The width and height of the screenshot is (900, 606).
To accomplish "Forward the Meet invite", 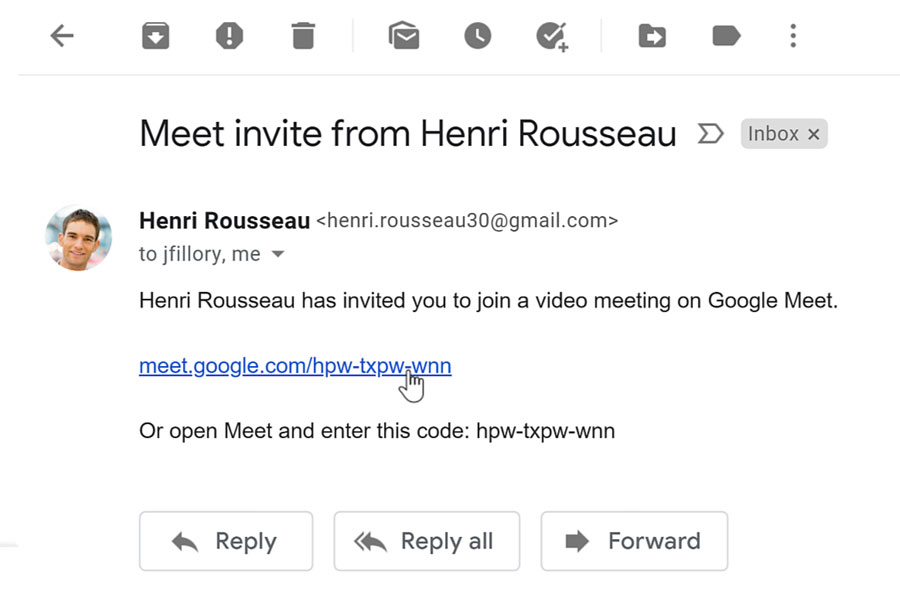I will (x=634, y=541).
